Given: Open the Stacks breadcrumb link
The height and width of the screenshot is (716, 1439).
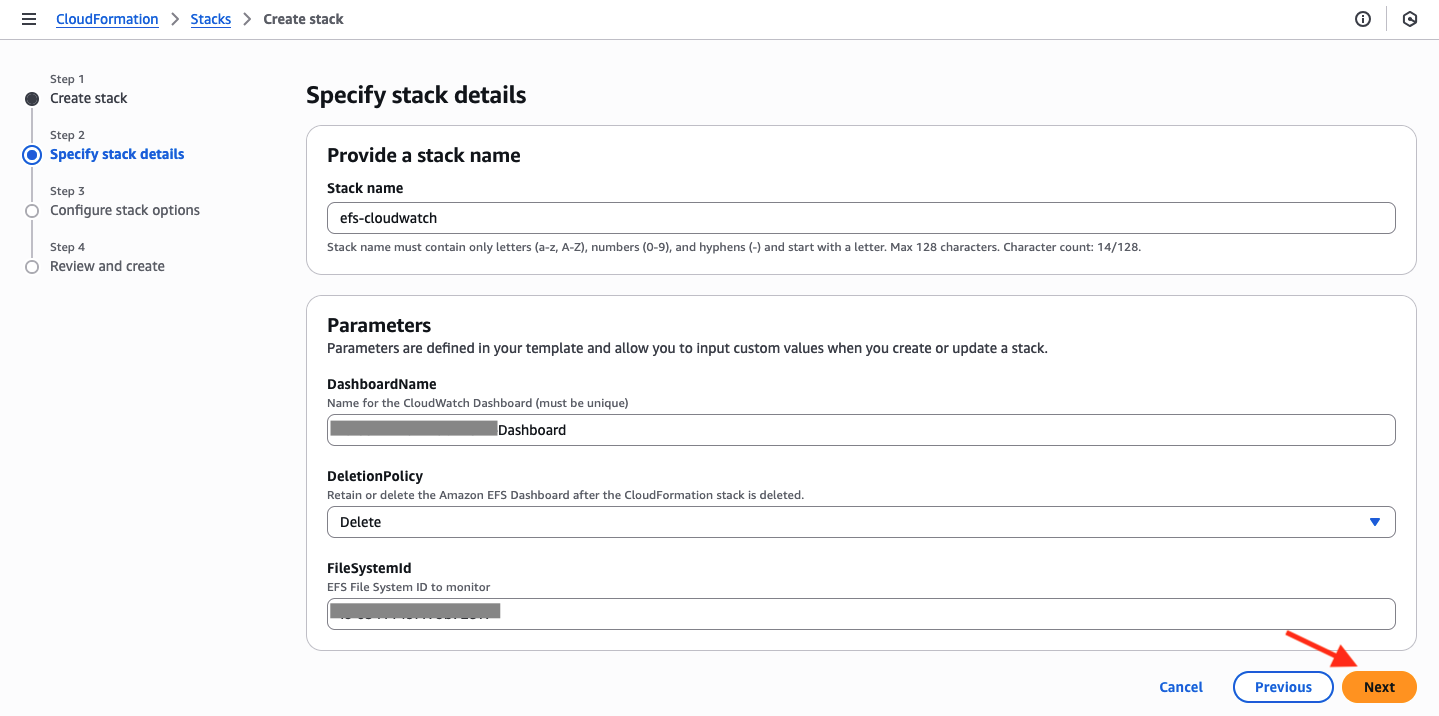Looking at the screenshot, I should click(210, 18).
